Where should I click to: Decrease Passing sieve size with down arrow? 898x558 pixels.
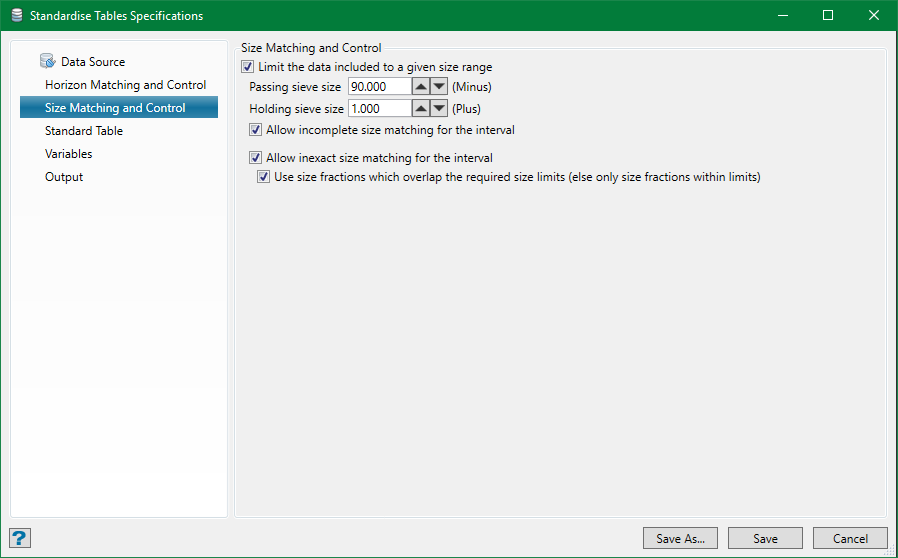tap(439, 87)
